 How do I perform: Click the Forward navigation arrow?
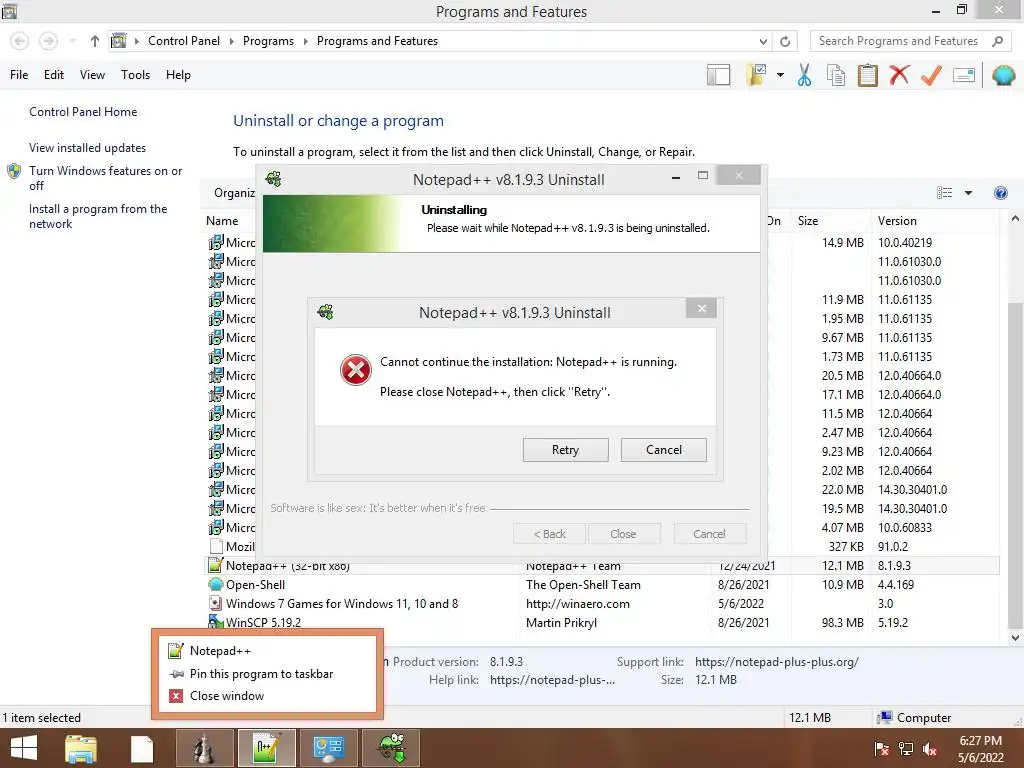[x=48, y=41]
